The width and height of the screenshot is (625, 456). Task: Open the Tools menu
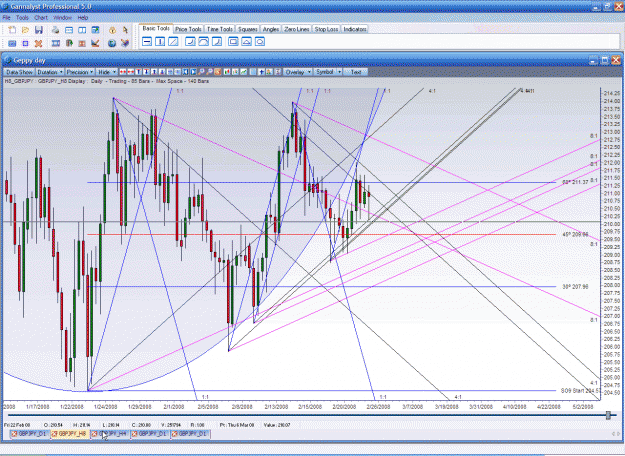(22, 18)
